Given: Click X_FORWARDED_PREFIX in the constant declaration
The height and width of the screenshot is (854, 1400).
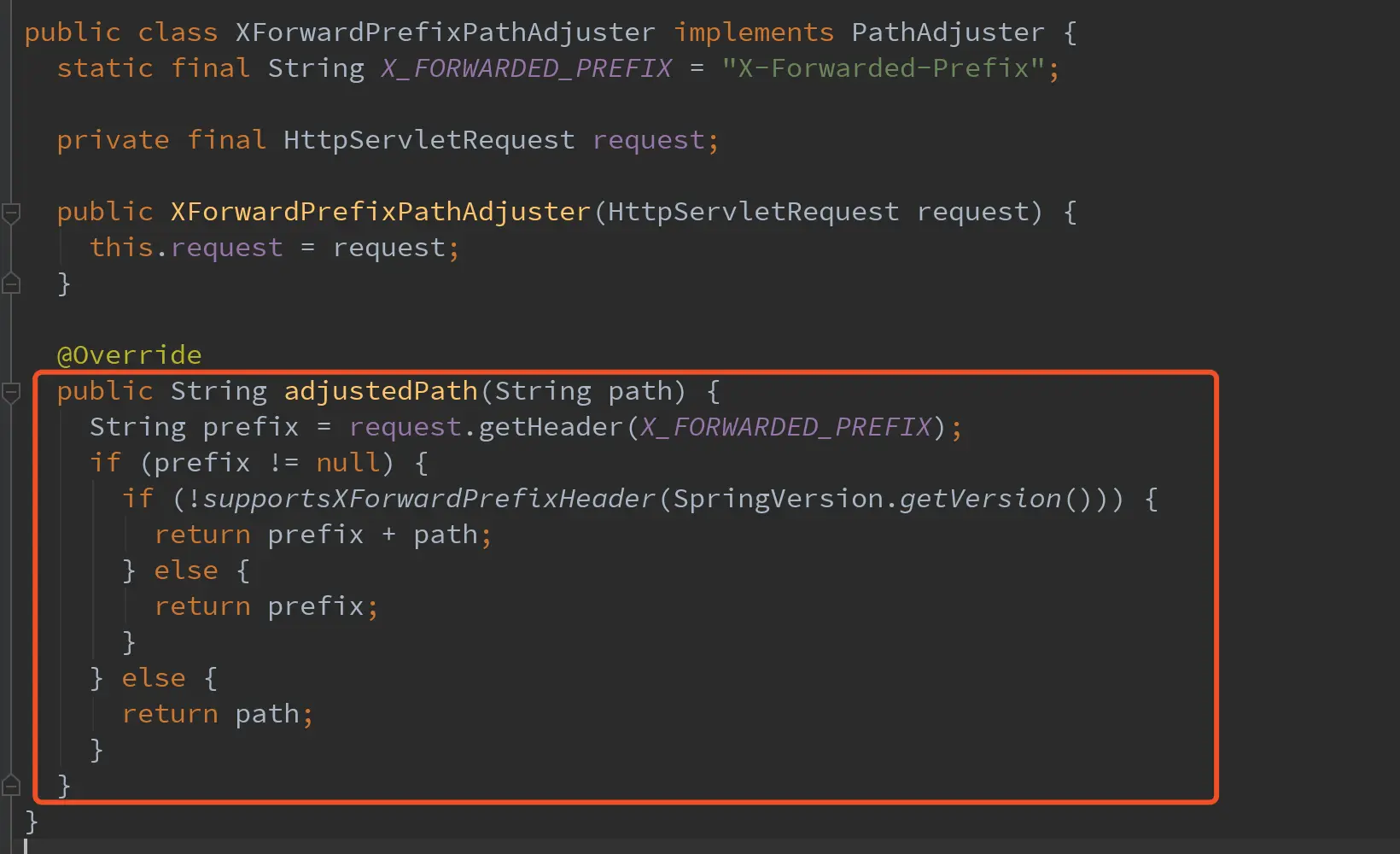Looking at the screenshot, I should [x=526, y=68].
